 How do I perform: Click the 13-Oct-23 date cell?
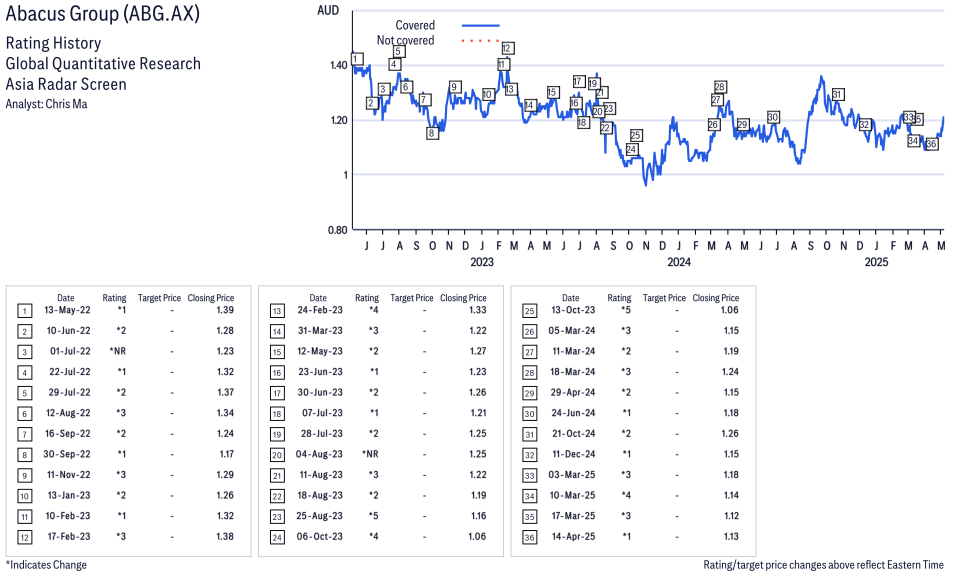(573, 310)
